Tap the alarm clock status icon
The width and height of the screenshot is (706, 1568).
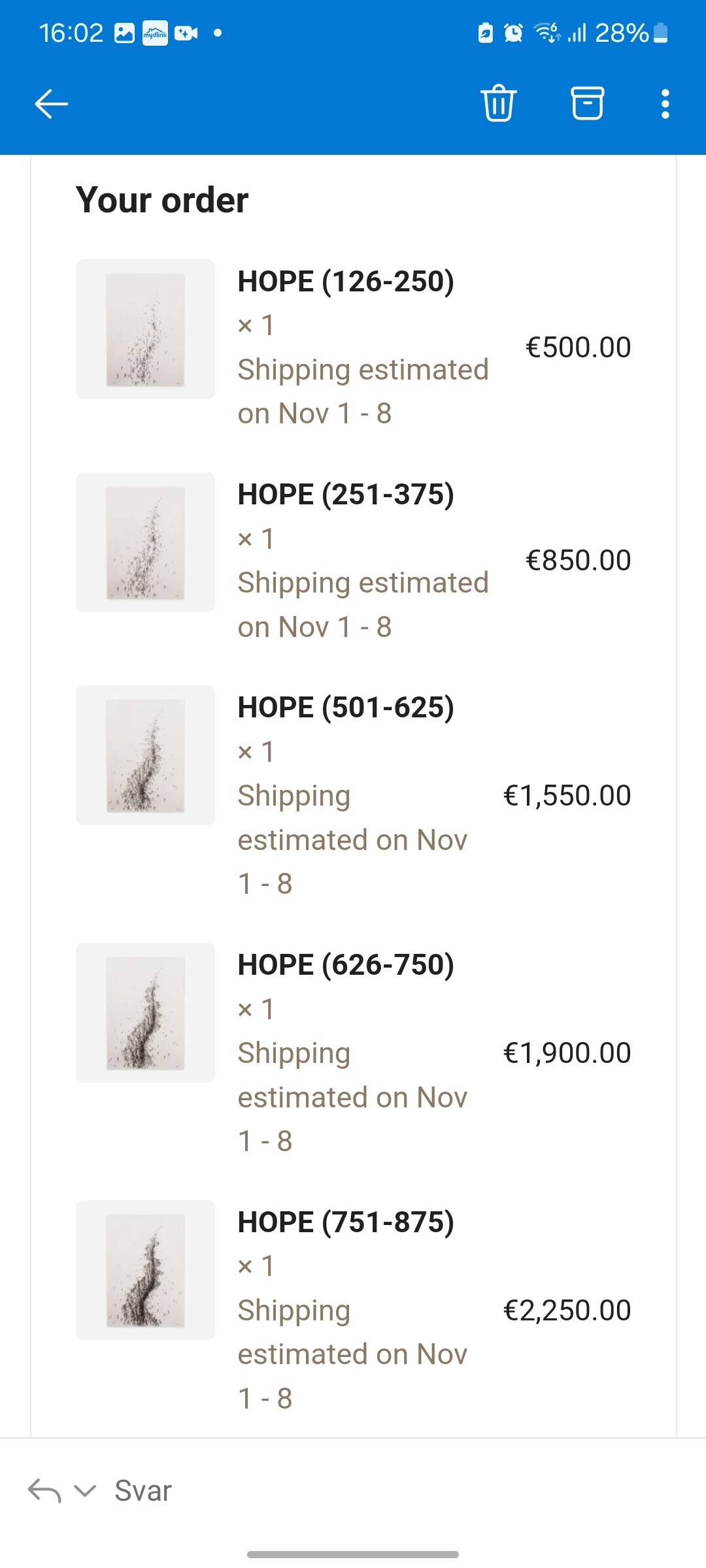[x=513, y=33]
